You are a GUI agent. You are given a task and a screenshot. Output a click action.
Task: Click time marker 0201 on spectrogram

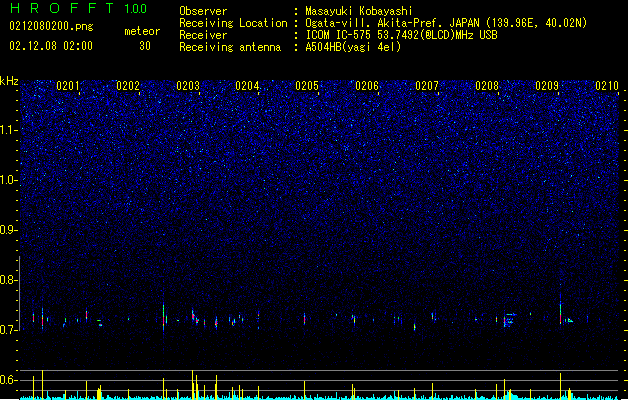68,86
